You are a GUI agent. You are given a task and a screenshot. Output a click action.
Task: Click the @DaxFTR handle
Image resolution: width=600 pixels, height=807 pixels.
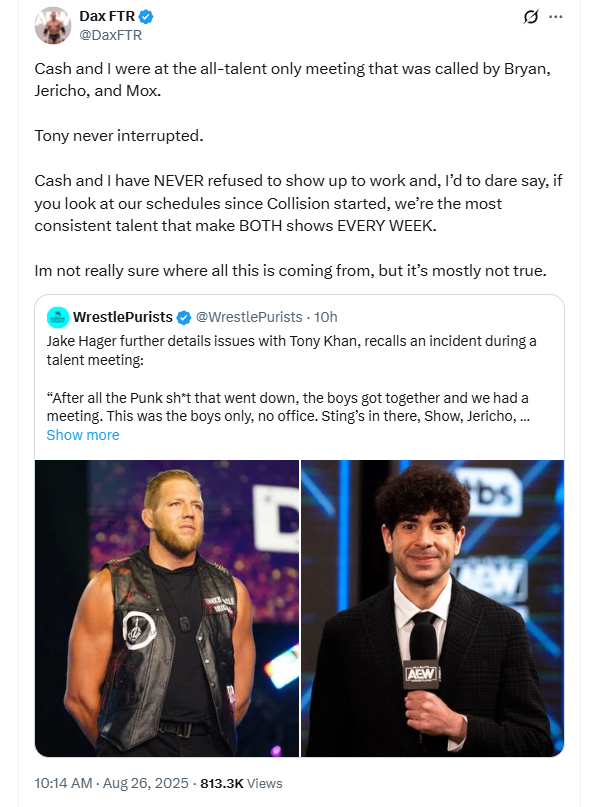[x=111, y=35]
